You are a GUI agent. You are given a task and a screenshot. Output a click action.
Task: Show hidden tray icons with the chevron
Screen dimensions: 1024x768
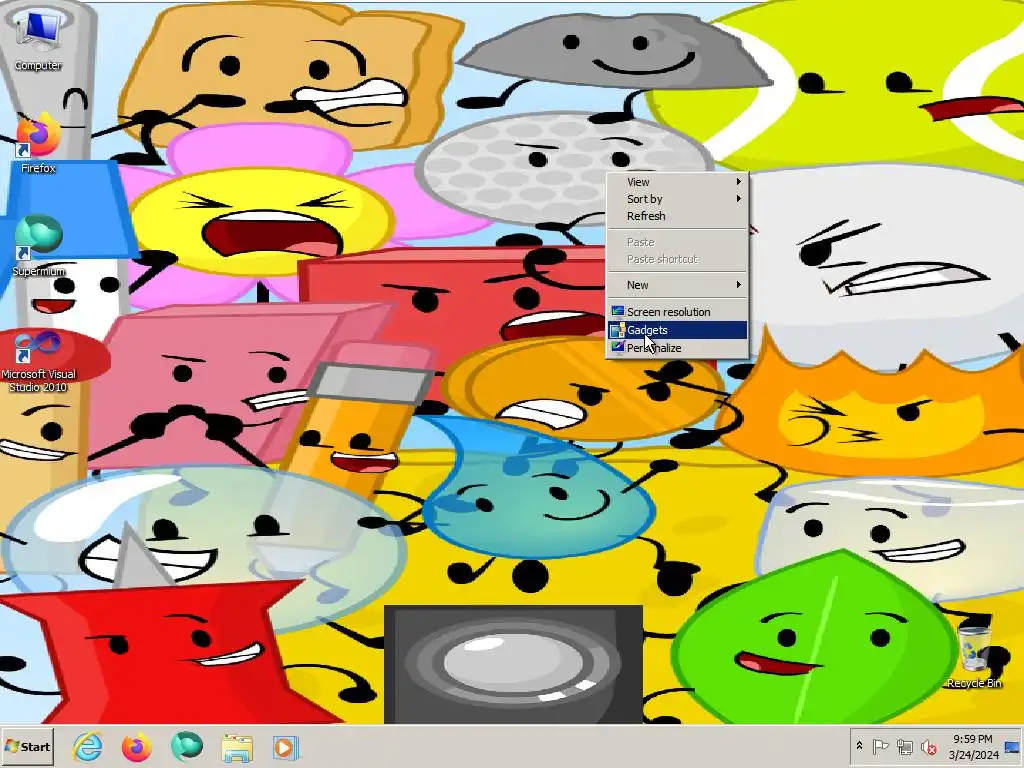point(859,746)
